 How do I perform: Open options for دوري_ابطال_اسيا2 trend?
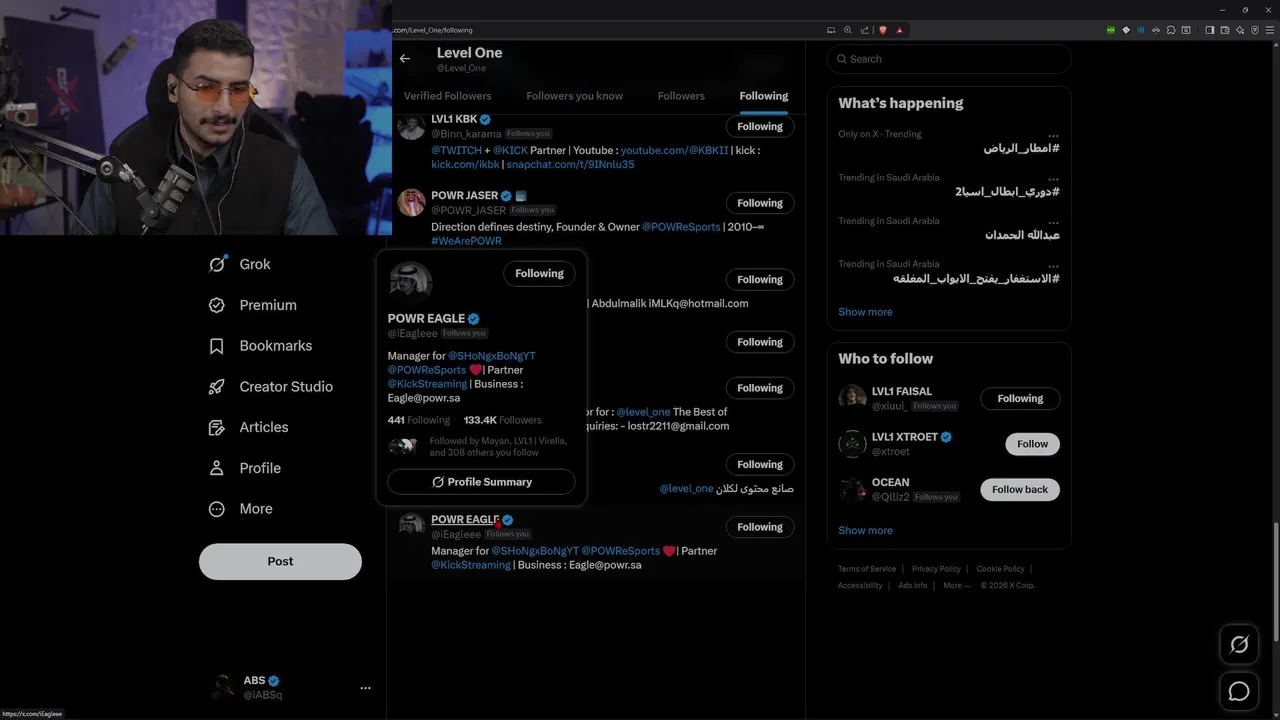[1053, 178]
